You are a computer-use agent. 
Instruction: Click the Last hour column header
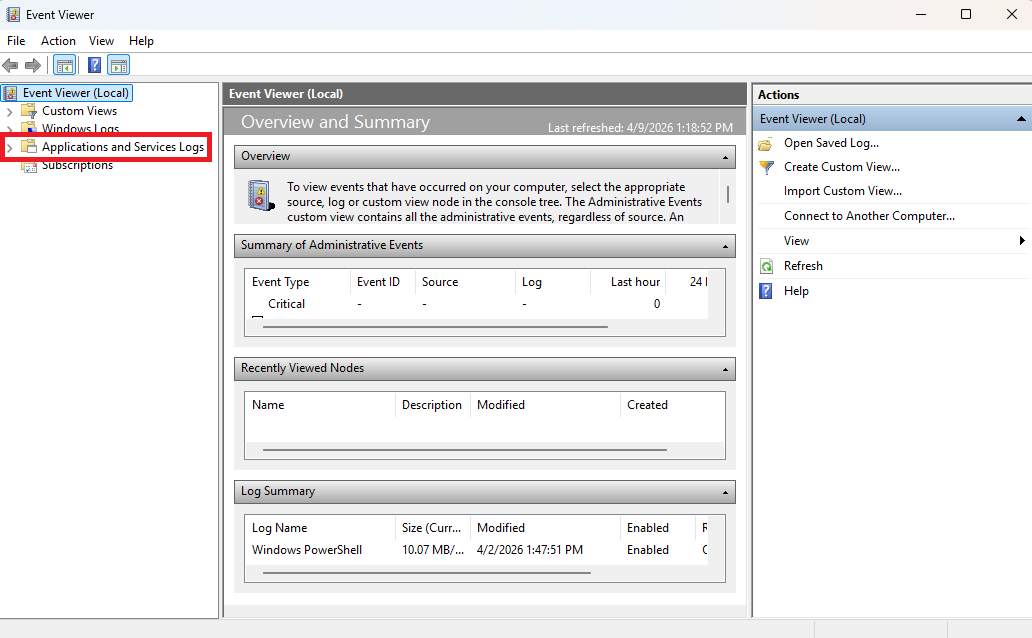[628, 282]
